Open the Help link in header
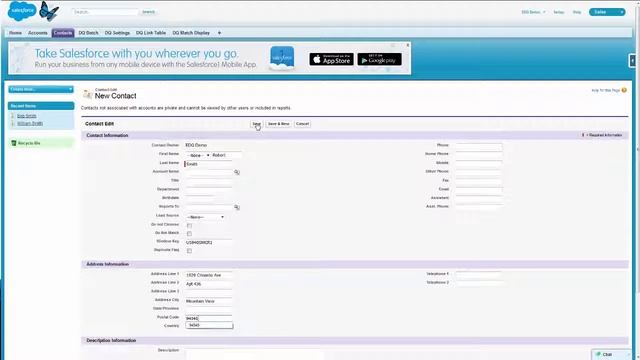This screenshot has width=640, height=360. (x=577, y=12)
